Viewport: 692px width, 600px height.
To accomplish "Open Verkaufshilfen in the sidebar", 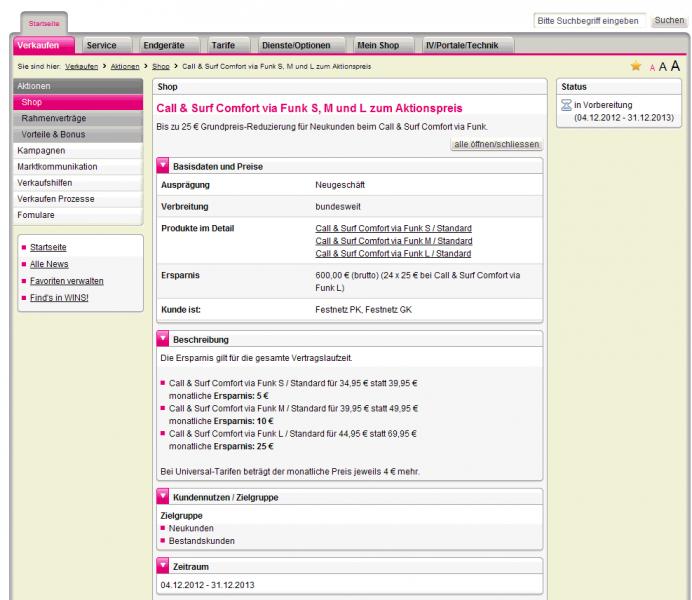I will point(78,183).
